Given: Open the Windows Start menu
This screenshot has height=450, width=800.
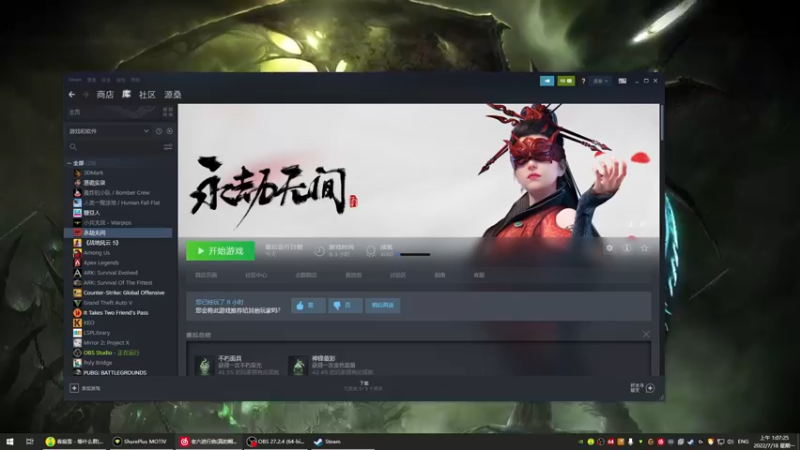Looking at the screenshot, I should pyautogui.click(x=10, y=441).
